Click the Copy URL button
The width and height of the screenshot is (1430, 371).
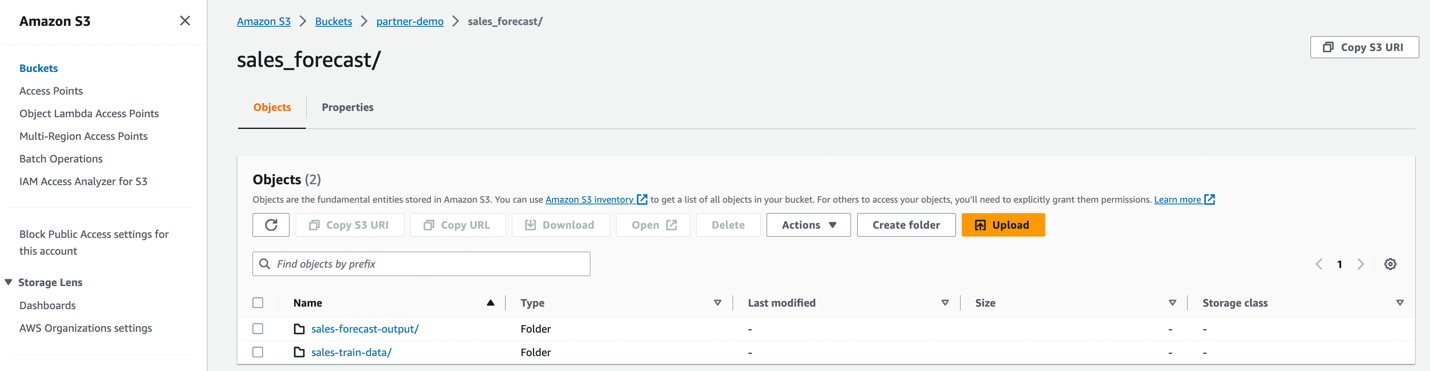pyautogui.click(x=457, y=225)
